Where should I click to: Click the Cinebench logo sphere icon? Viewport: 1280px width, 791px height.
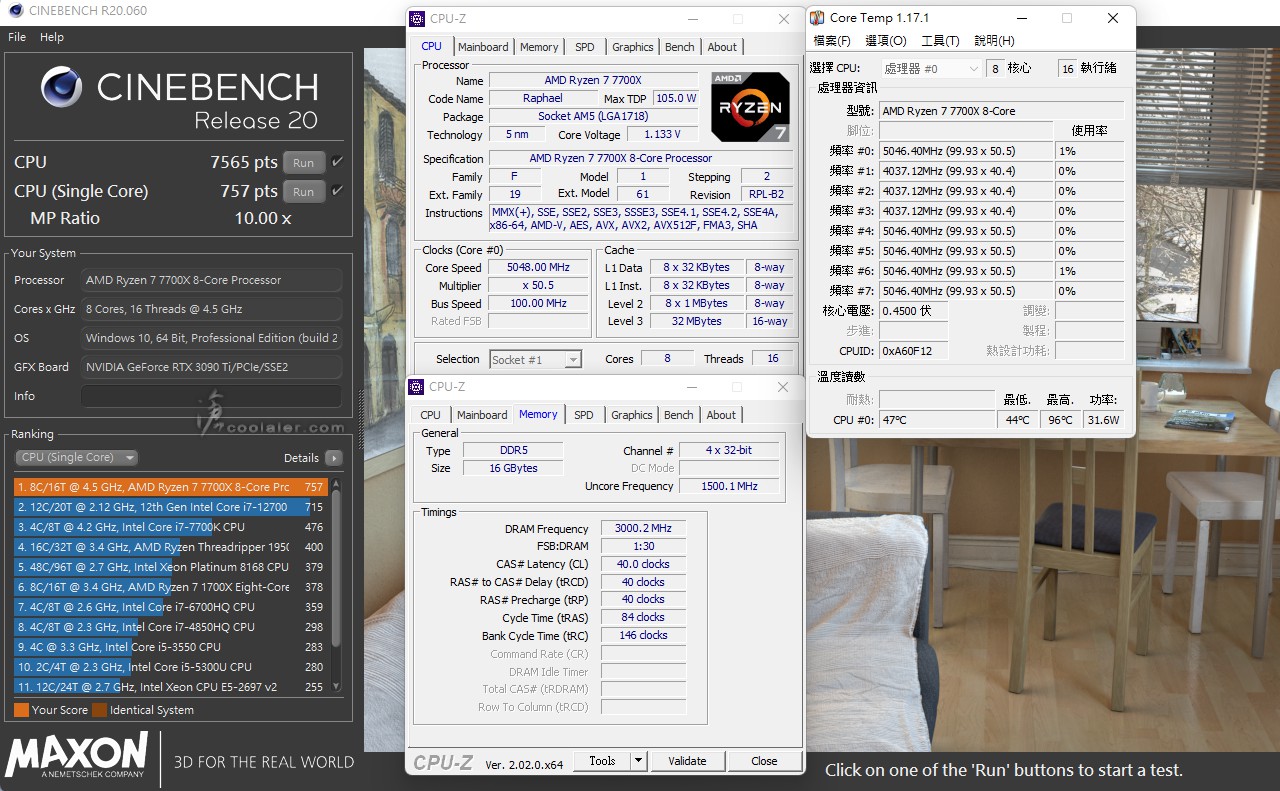pos(61,88)
